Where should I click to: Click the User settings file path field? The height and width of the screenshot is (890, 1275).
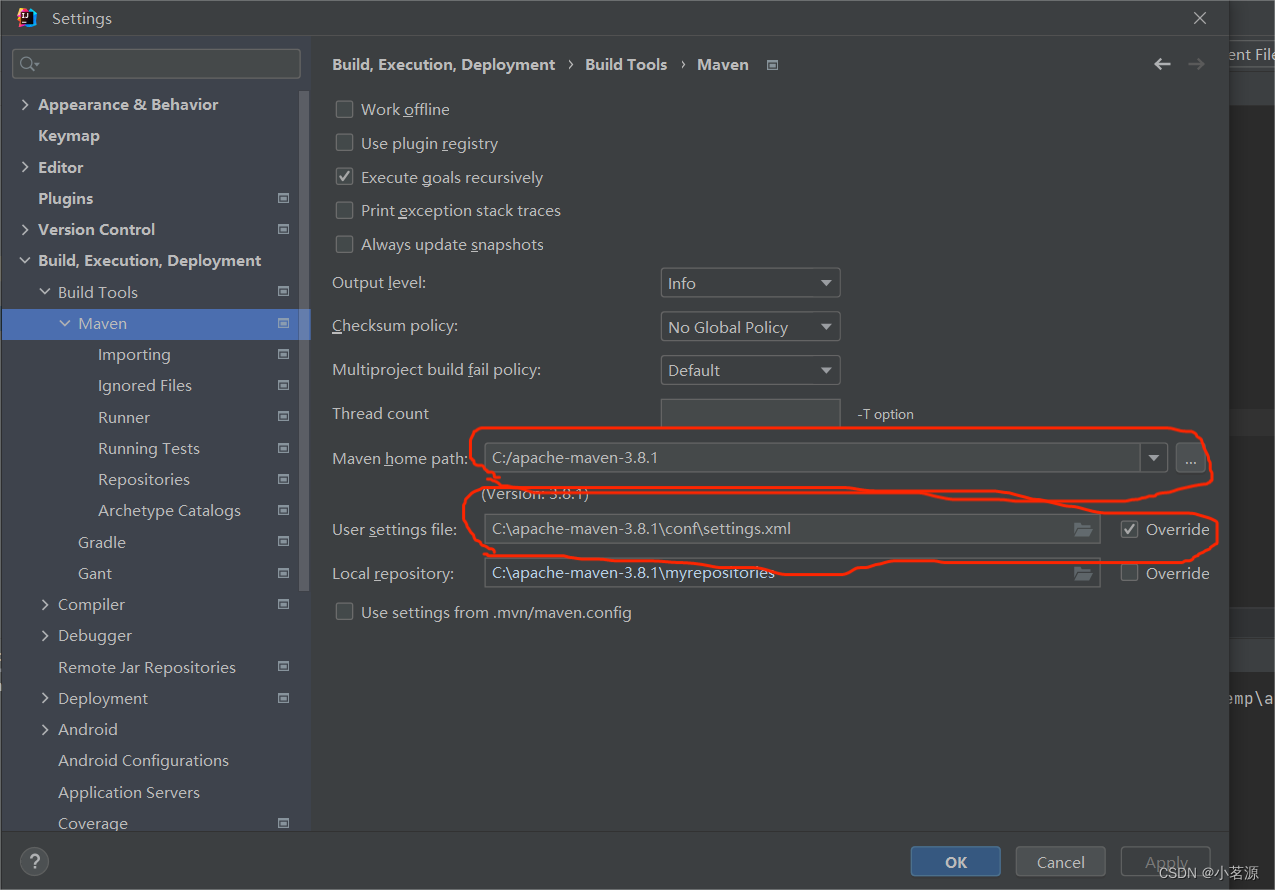click(792, 529)
